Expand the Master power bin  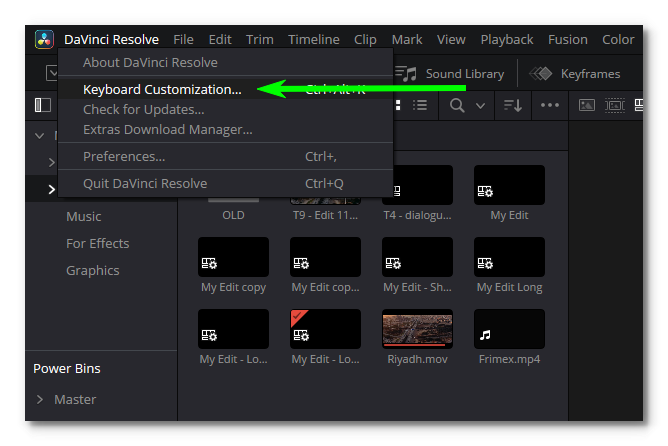[40, 400]
